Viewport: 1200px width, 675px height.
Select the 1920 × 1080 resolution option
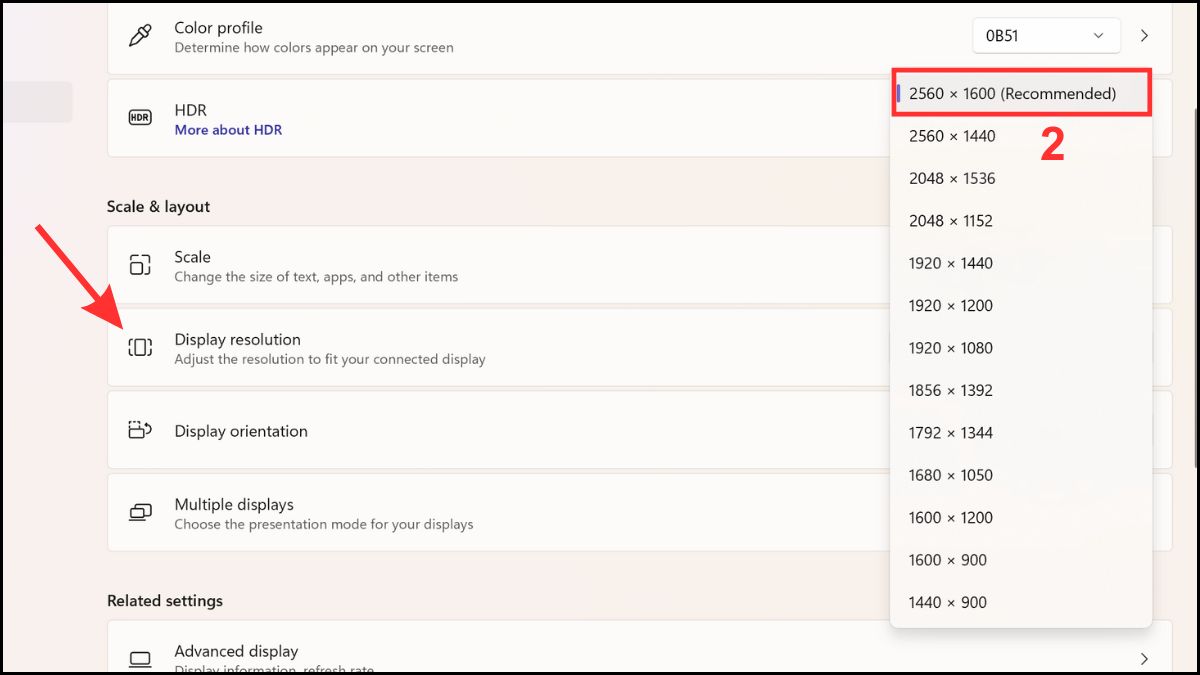pos(950,348)
